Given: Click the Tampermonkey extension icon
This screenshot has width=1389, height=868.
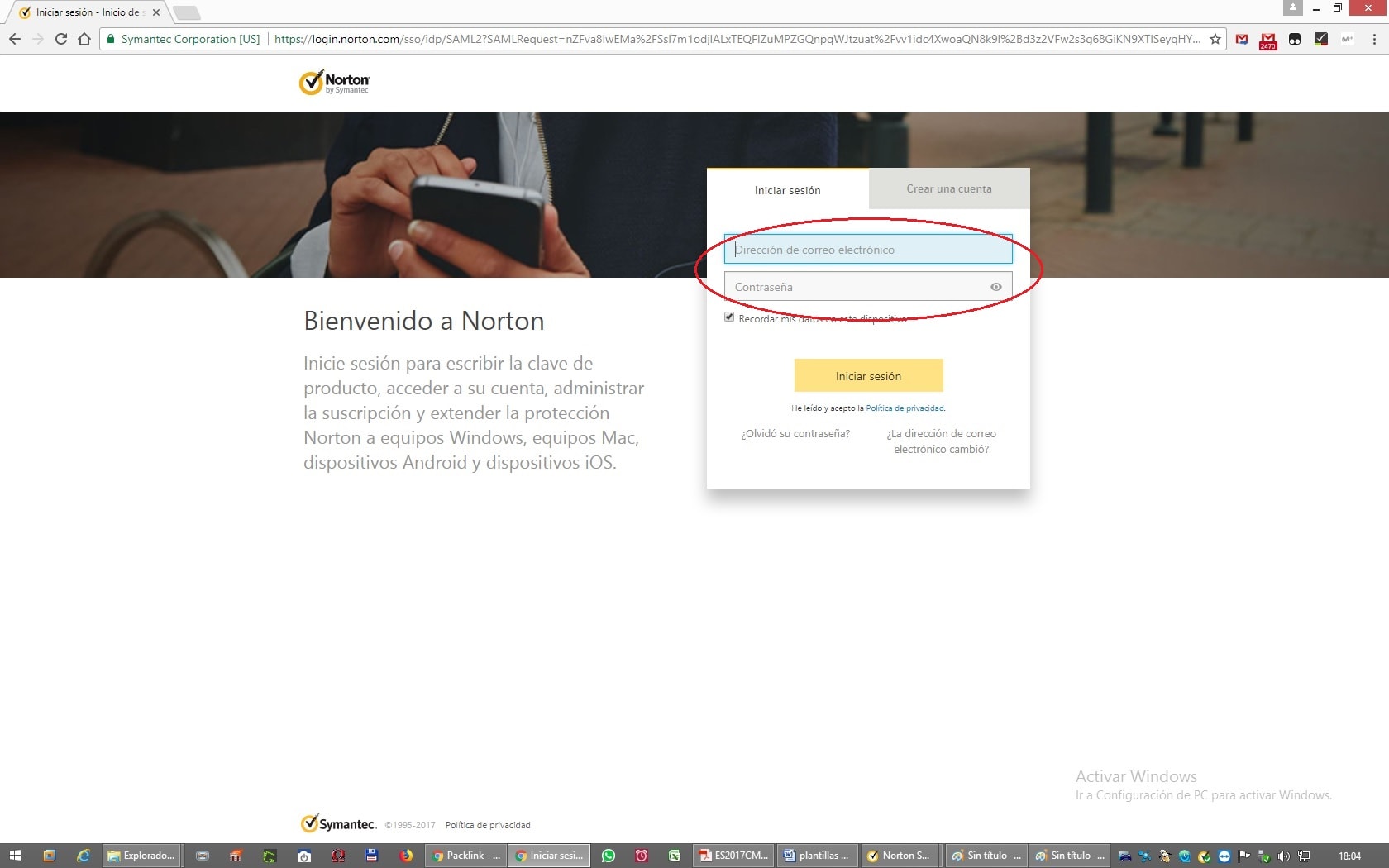Looking at the screenshot, I should click(1295, 39).
